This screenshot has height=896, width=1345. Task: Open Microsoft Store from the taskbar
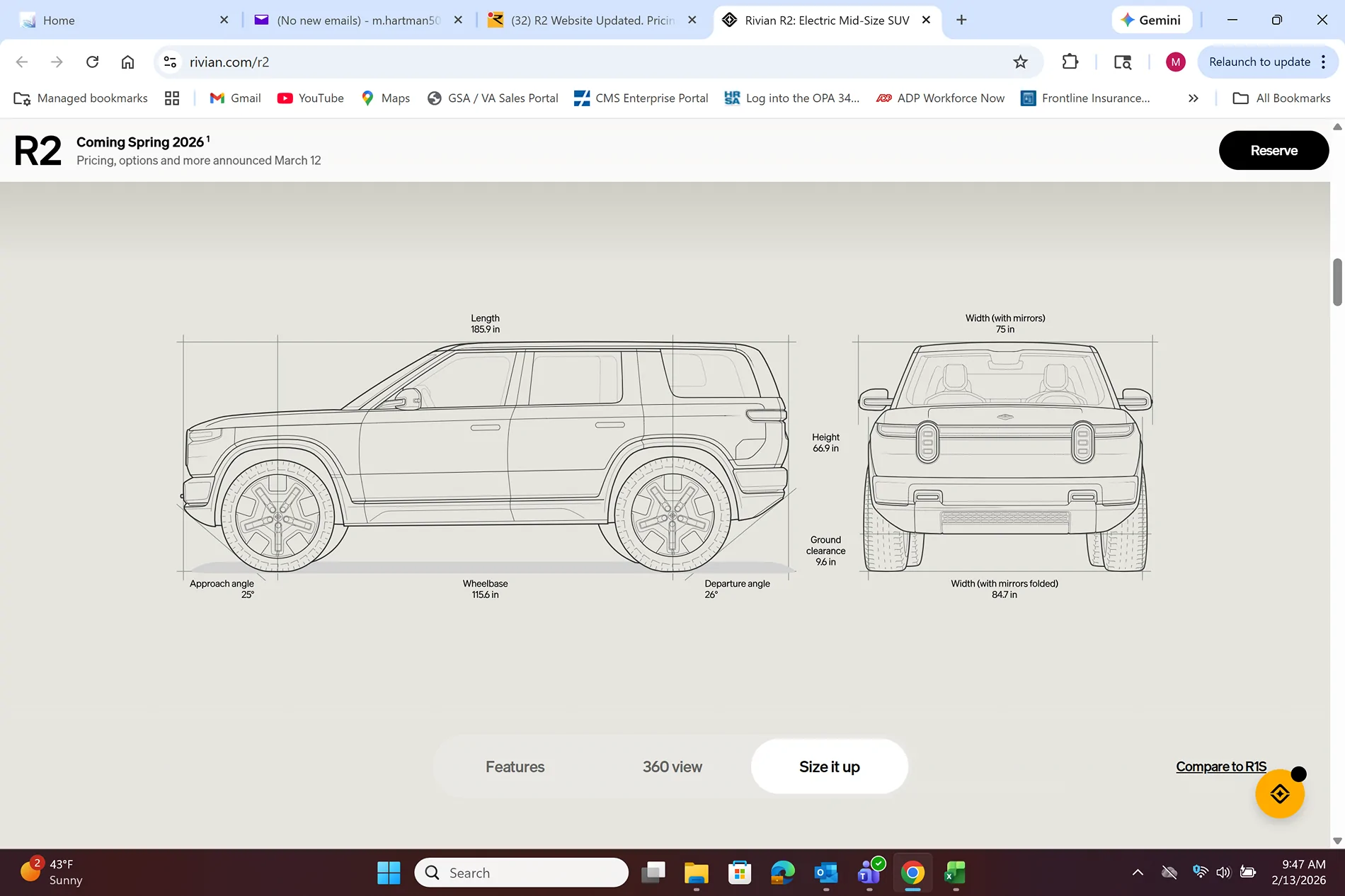(x=740, y=873)
